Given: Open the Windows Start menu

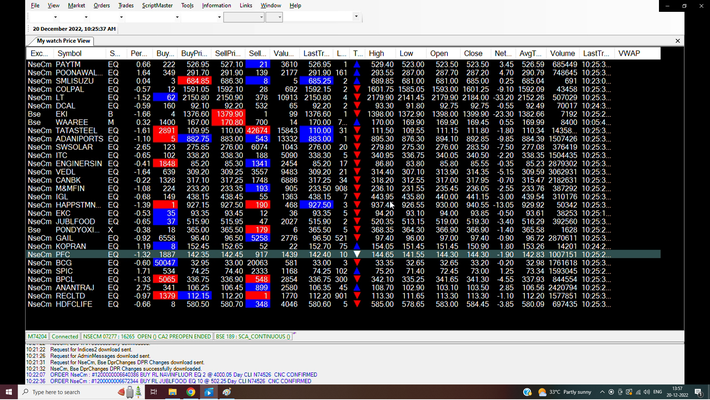Looking at the screenshot, I should click(9, 392).
